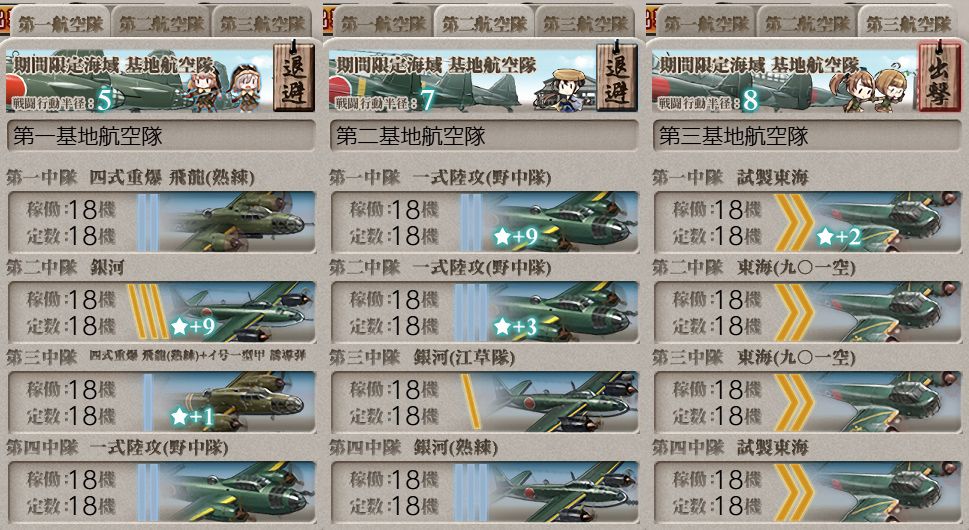Edit the 第三基地航空隊 name field
This screenshot has width=969, height=530.
808,136
